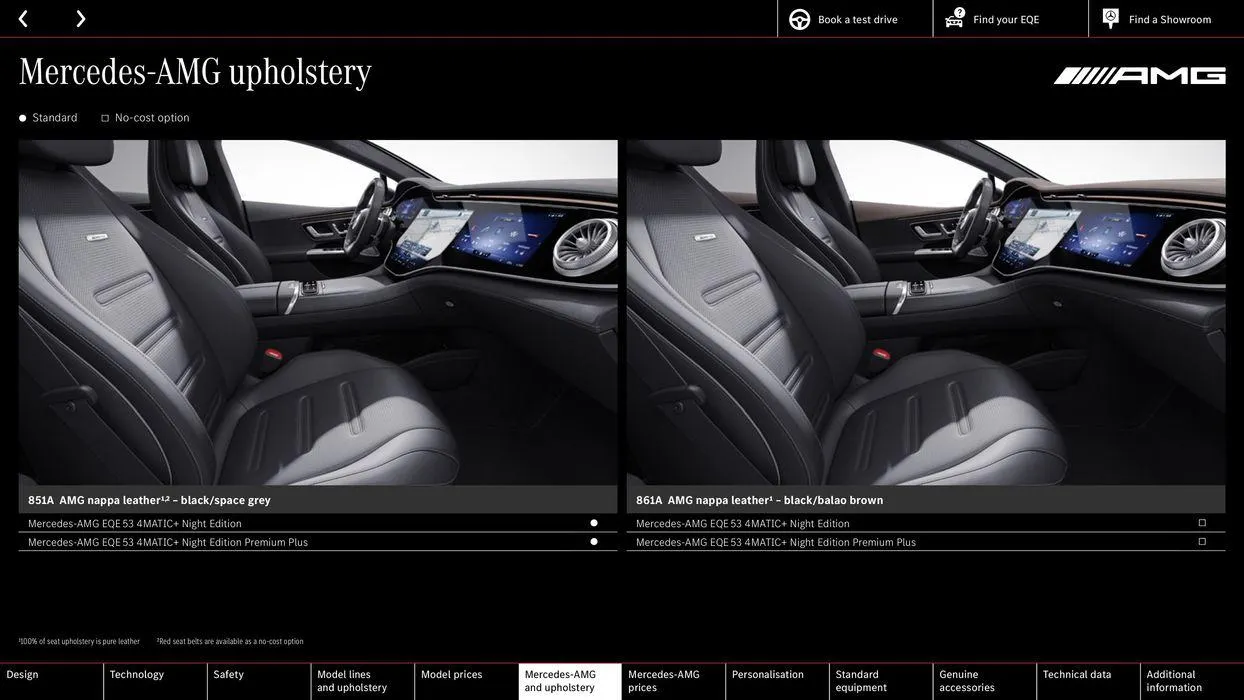Click Mercedes-AMG upholstery page title

pyautogui.click(x=195, y=71)
